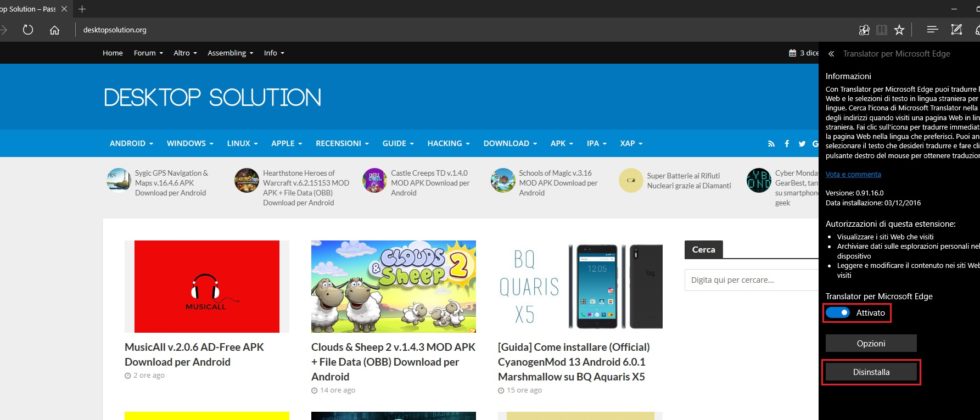Image resolution: width=980 pixels, height=420 pixels.
Task: Open Schools of Magic v.3.16 text link
Action: pos(558,182)
